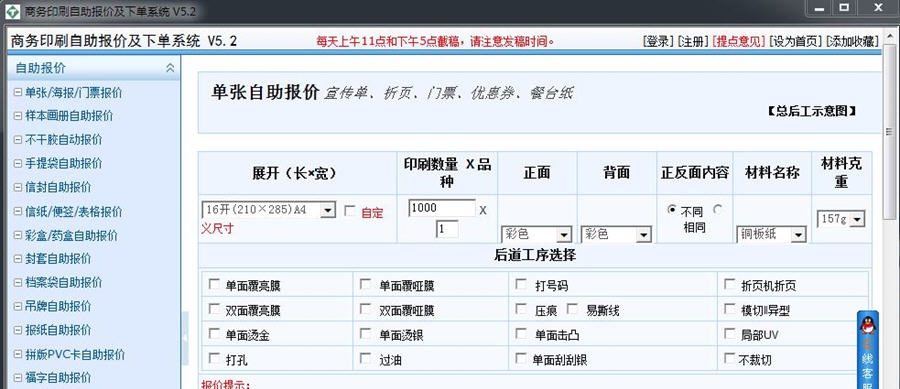Open 彩盒/药盒自助报价 in sidebar
The width and height of the screenshot is (900, 389).
71,235
